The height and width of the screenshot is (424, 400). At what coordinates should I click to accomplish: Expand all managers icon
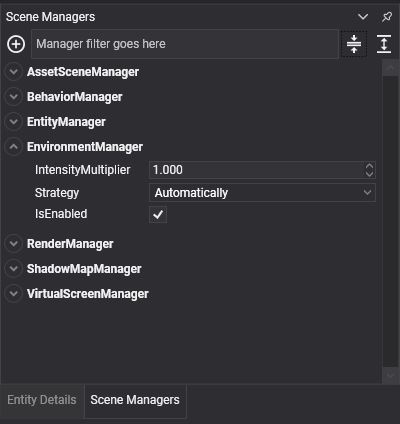click(x=384, y=44)
